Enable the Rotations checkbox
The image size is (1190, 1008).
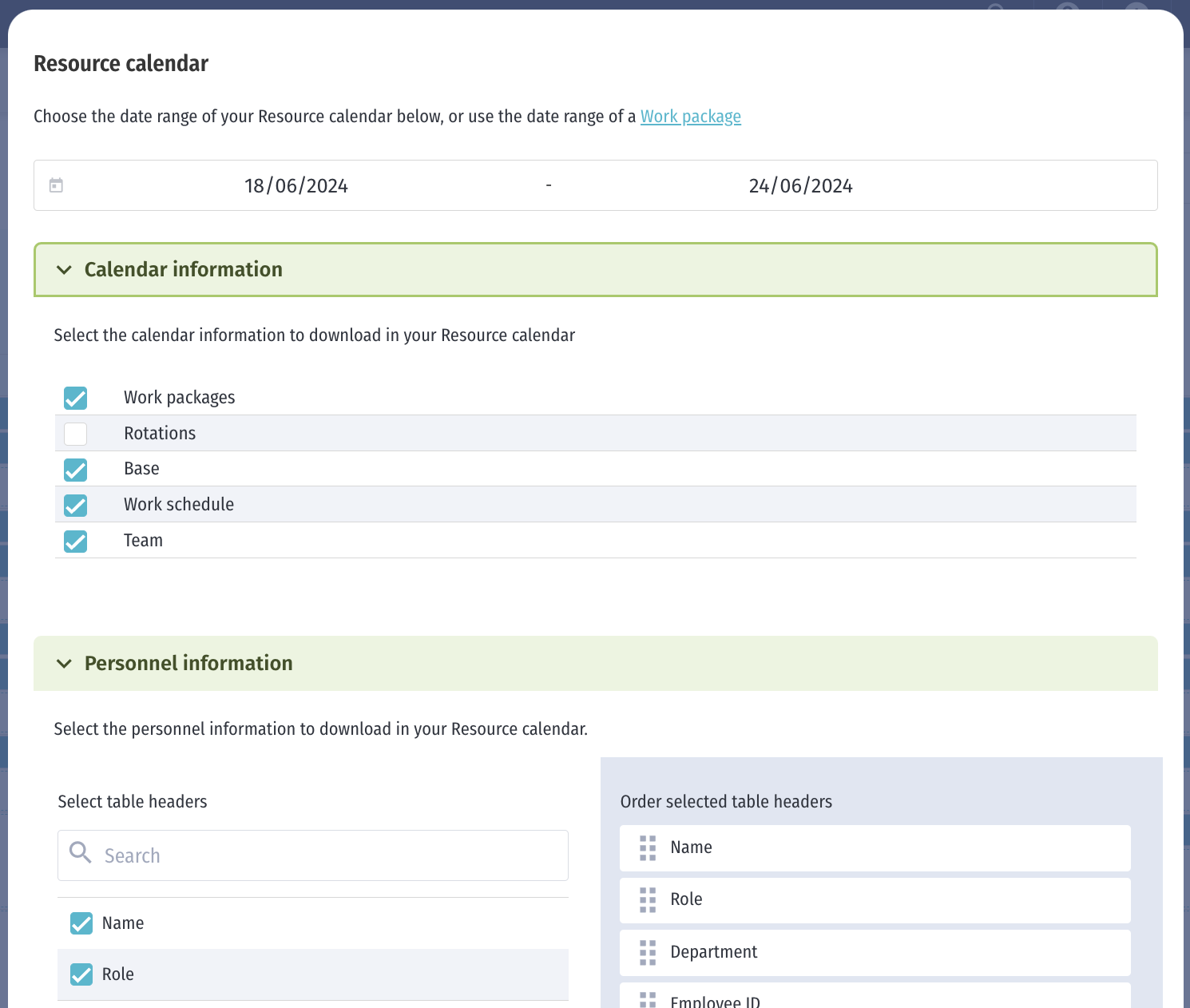click(x=76, y=434)
